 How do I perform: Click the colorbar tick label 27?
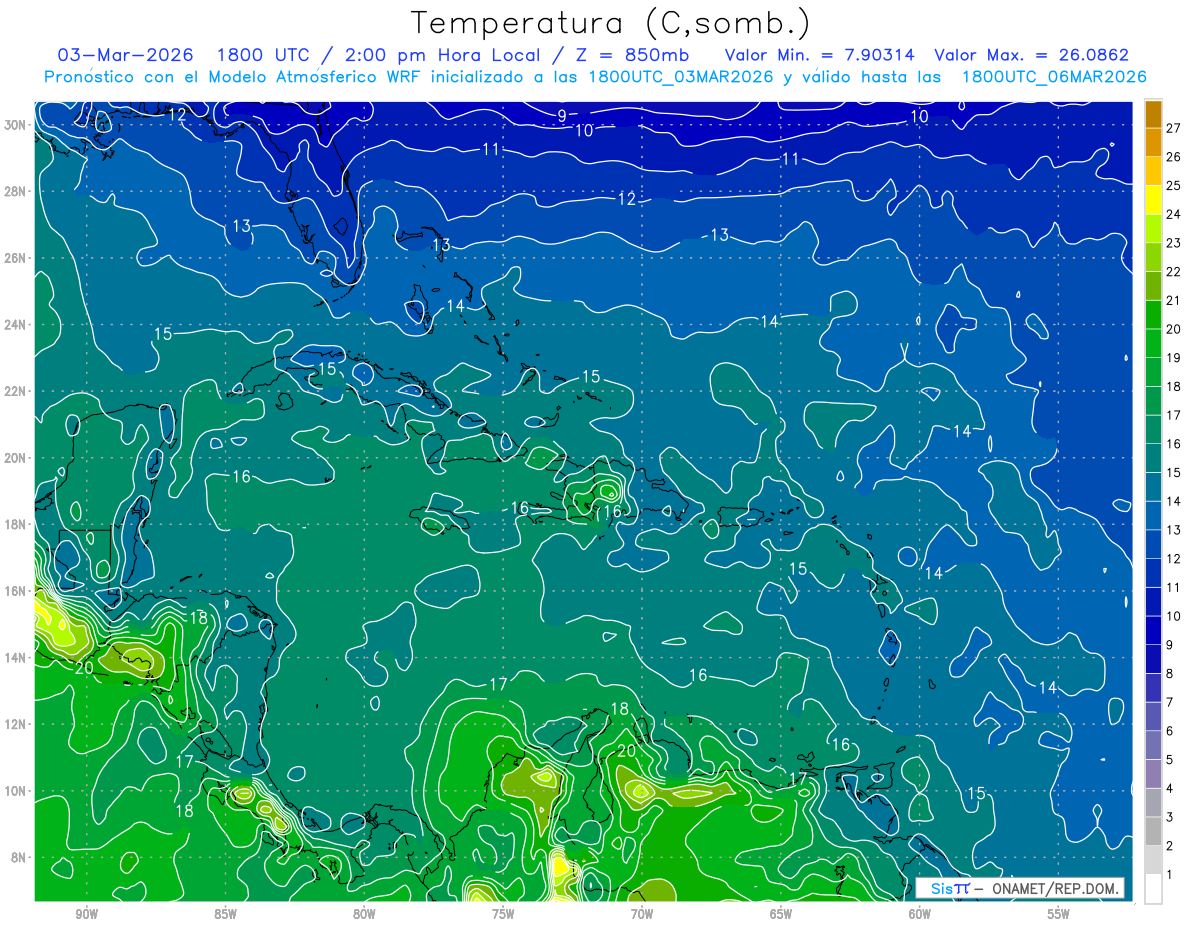1174,128
